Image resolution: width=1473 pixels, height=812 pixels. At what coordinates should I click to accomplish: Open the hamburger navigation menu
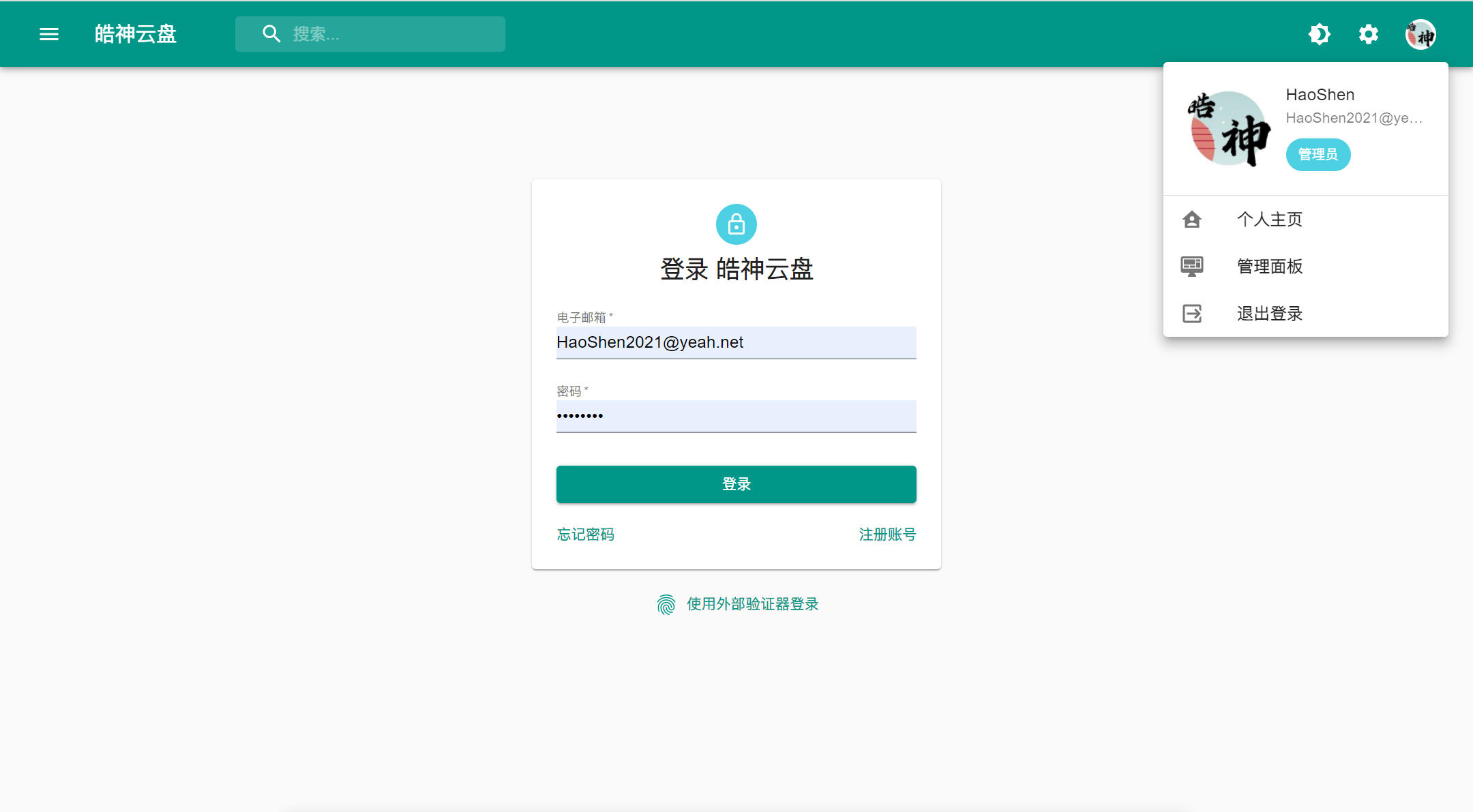(x=49, y=34)
